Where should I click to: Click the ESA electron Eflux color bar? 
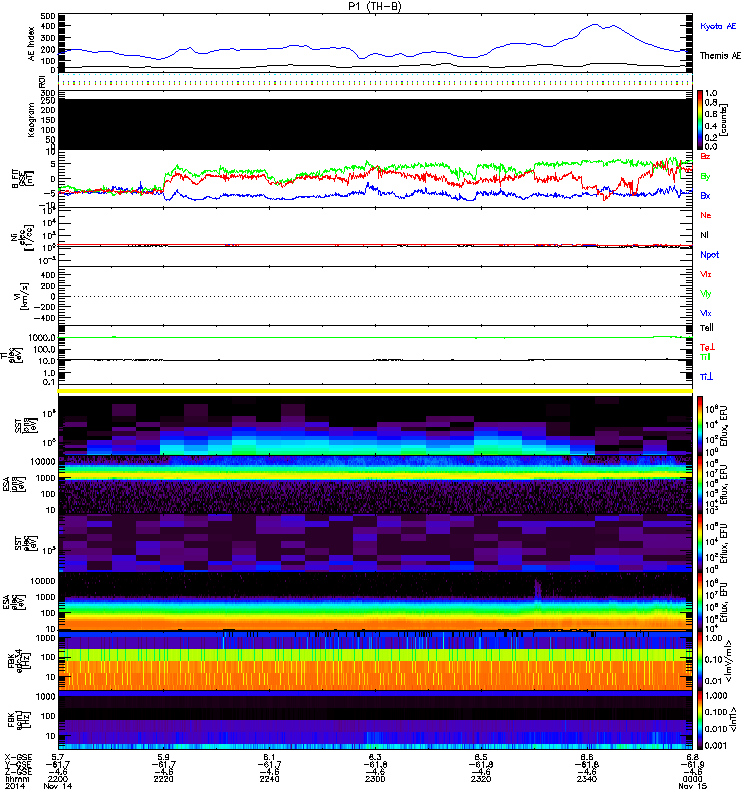tap(700, 602)
